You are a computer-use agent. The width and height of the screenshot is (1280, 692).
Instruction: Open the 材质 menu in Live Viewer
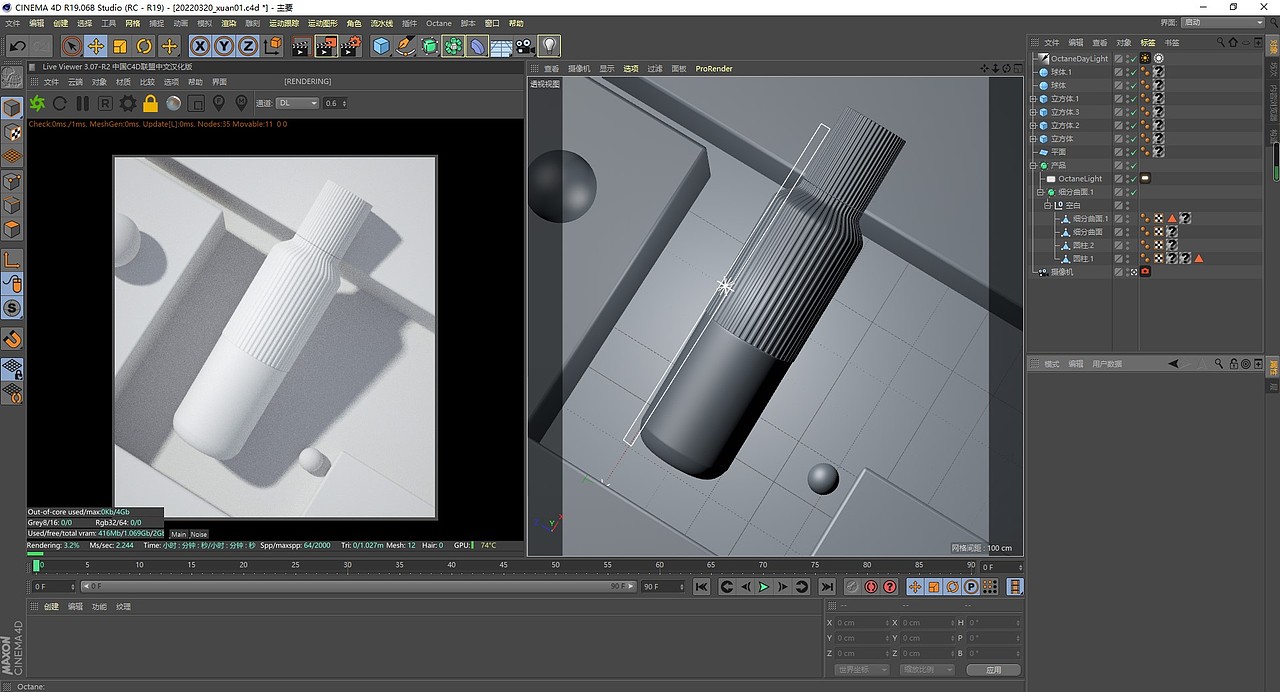[123, 82]
